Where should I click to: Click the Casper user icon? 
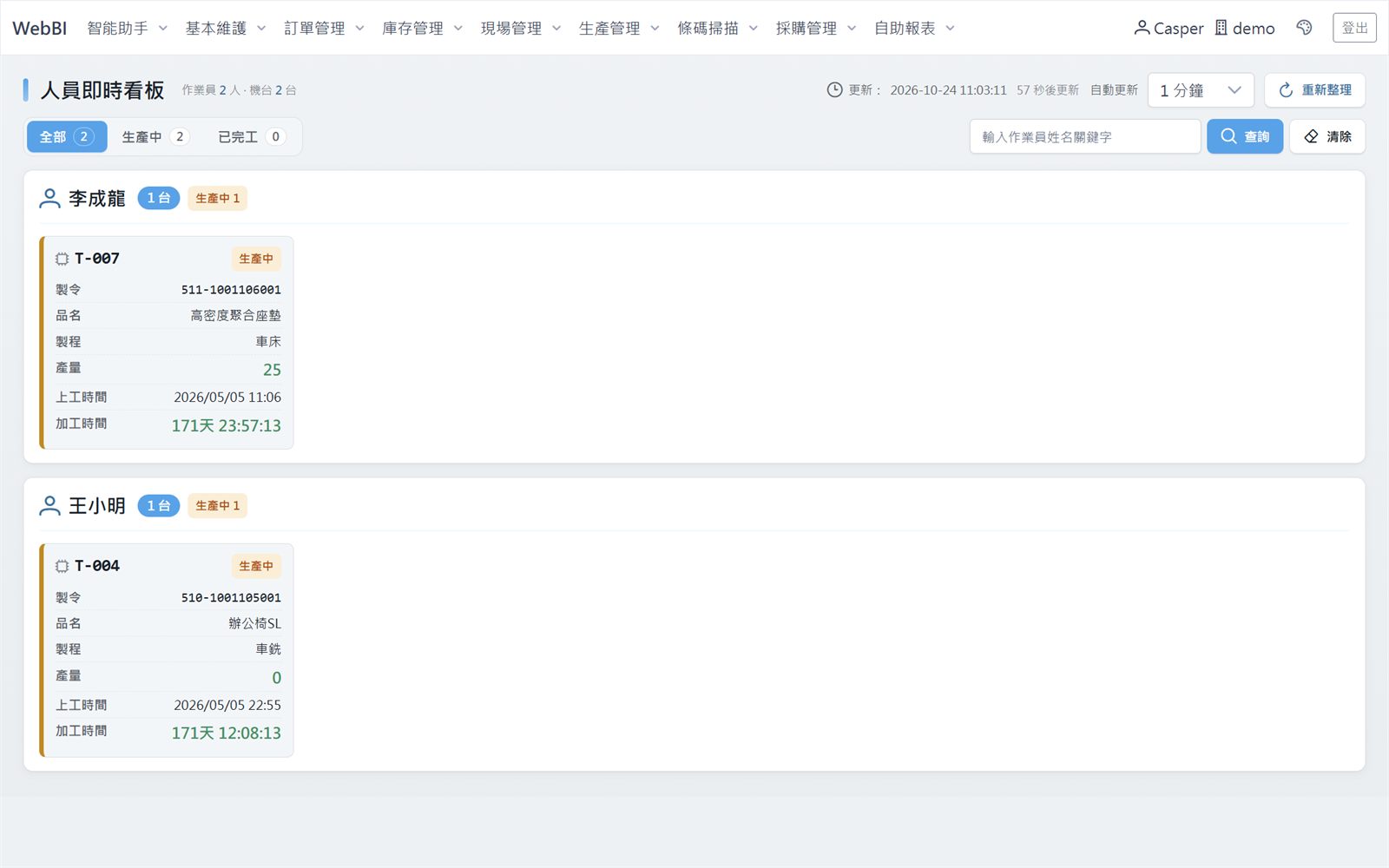pos(1142,28)
